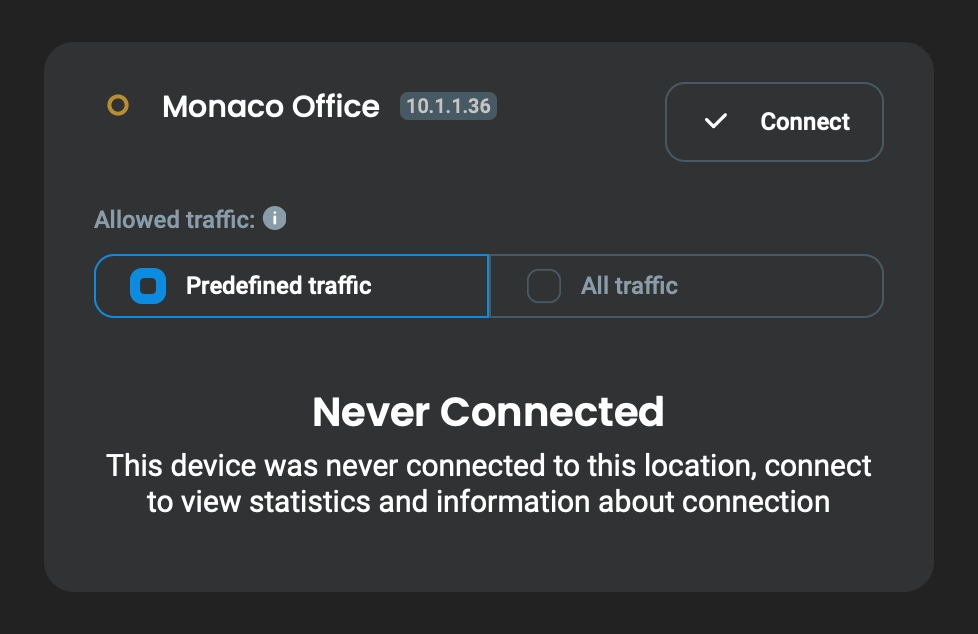Click the word "Monaco" in the title

pyautogui.click(x=222, y=106)
